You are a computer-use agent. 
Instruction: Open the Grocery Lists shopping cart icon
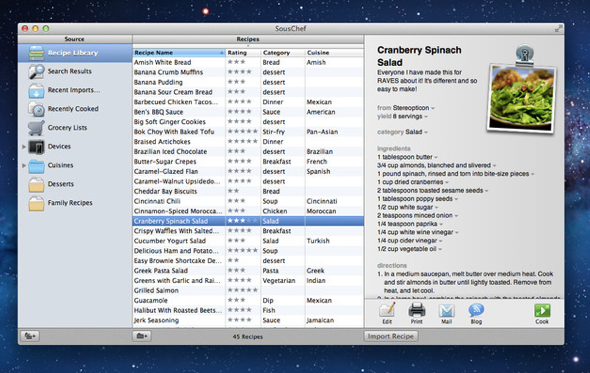click(x=36, y=128)
